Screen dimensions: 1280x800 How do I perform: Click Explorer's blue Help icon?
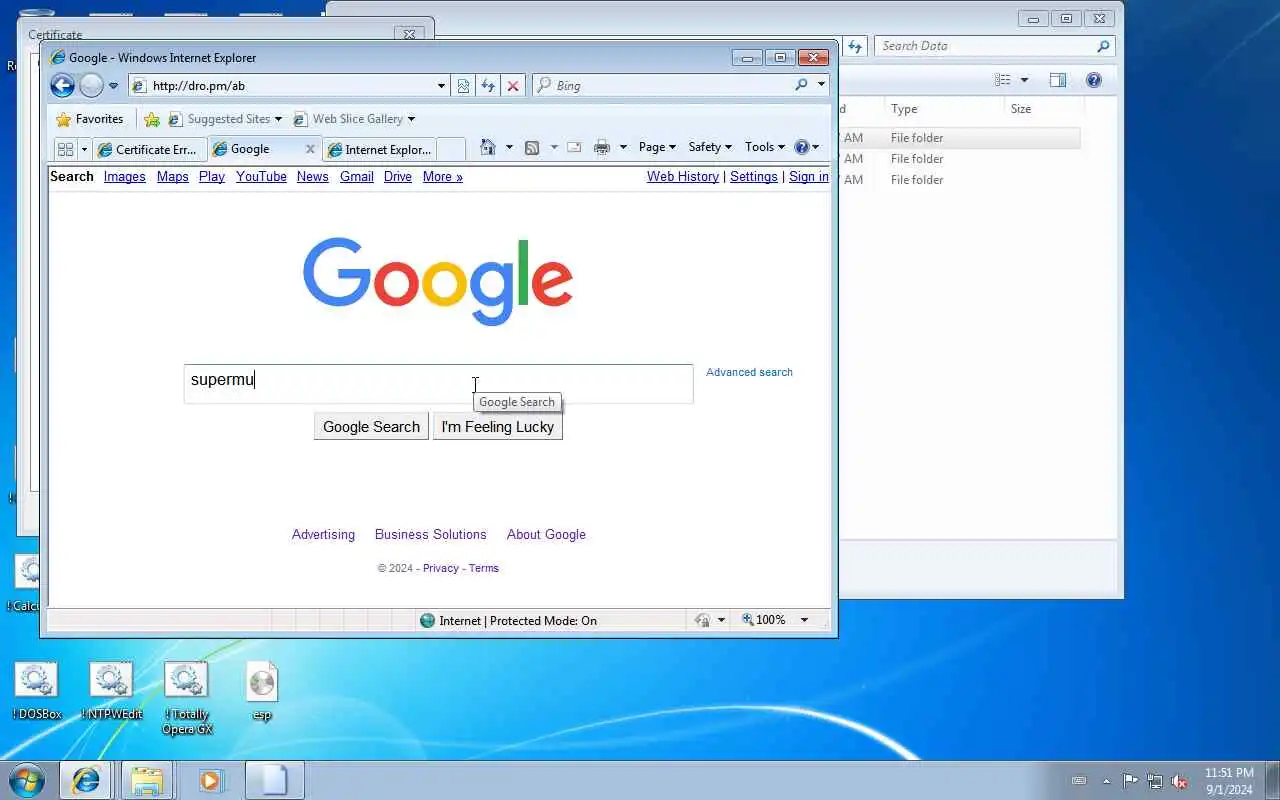pos(1094,80)
